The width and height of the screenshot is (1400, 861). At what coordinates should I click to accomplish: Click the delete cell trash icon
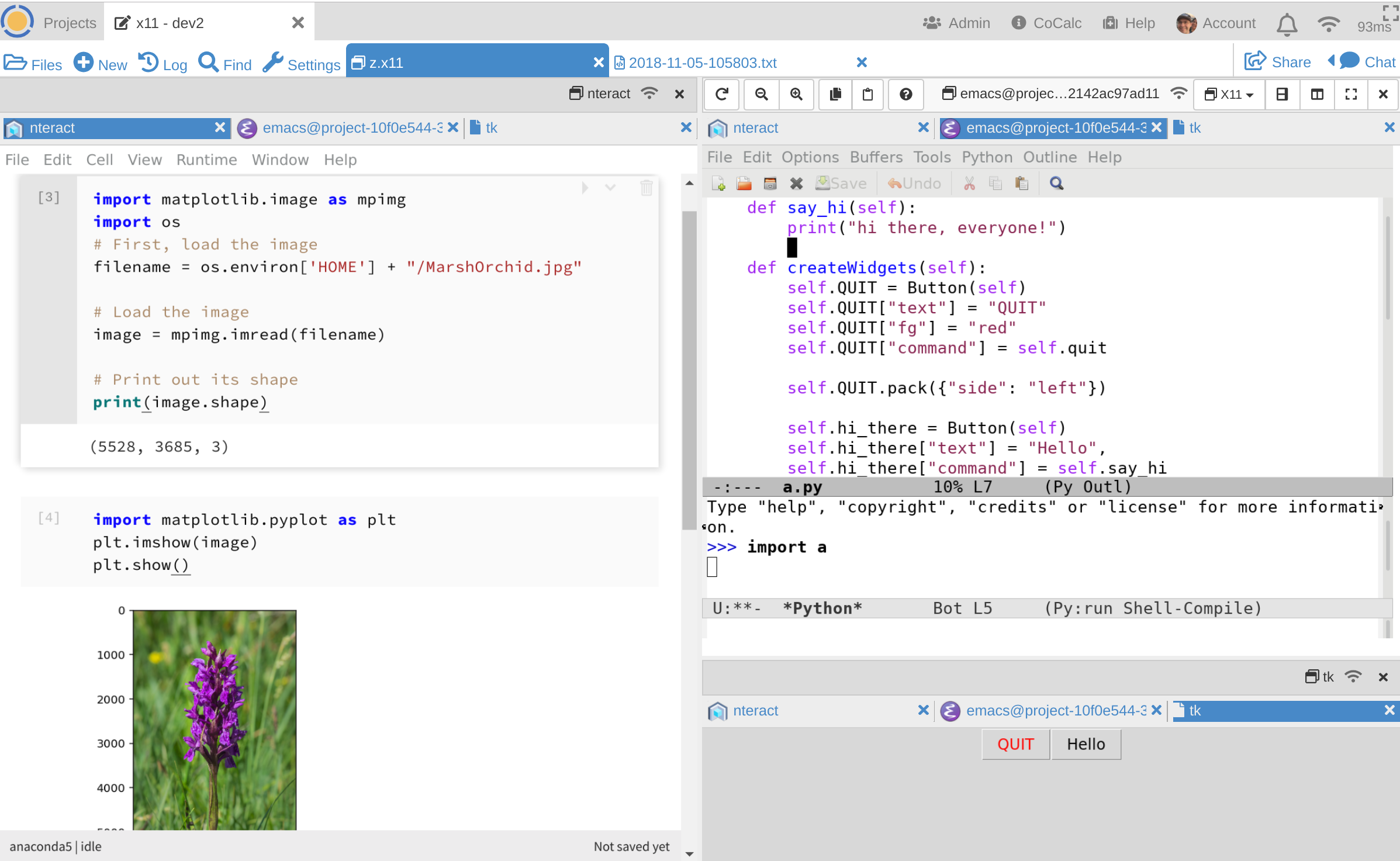(x=646, y=188)
